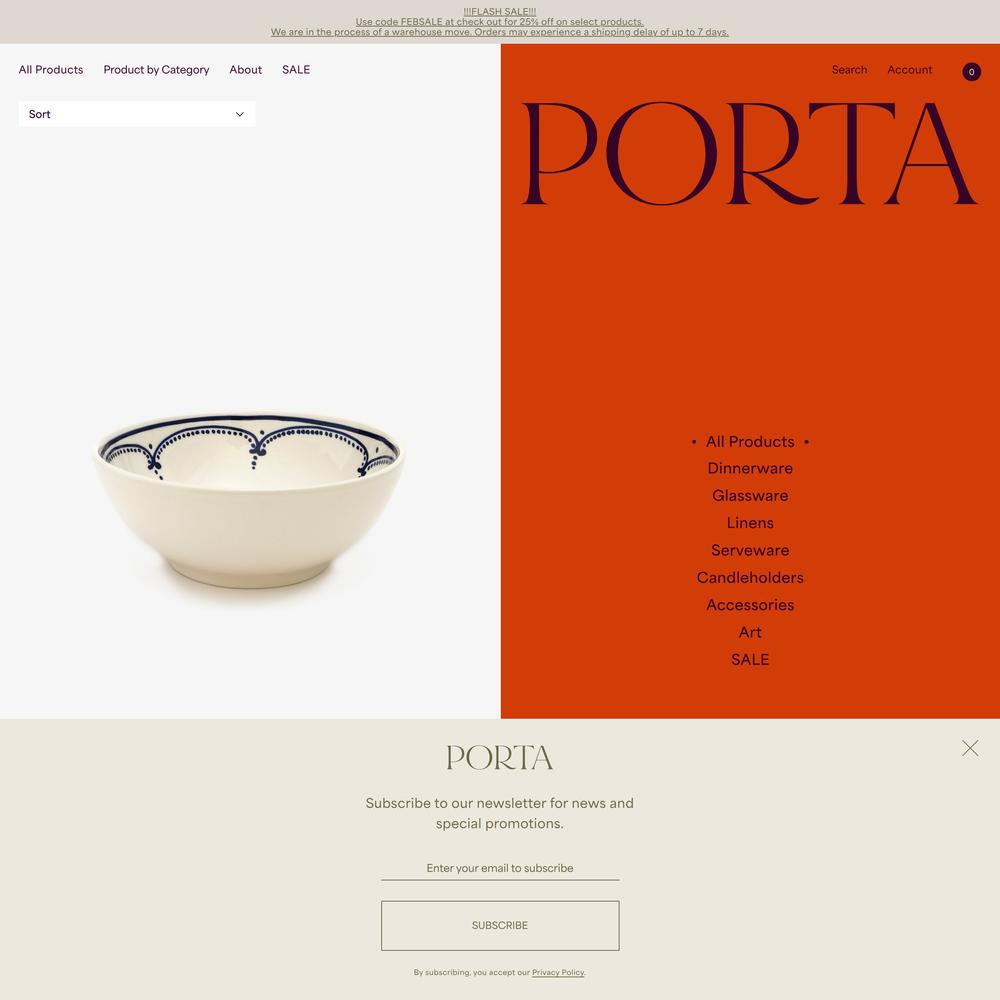Expand the Sort dropdown chevron
The image size is (1000, 1000).
click(240, 114)
